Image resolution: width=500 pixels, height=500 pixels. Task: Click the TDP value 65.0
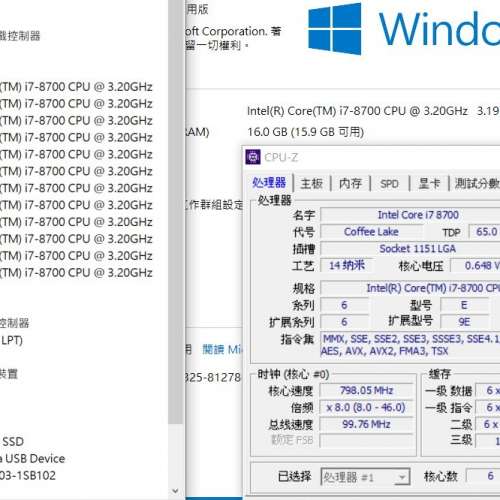487,231
